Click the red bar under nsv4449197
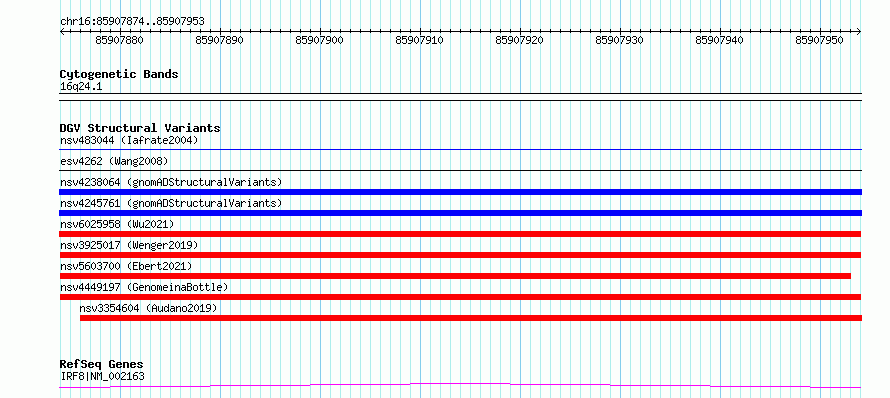The width and height of the screenshot is (890, 398). 460,297
